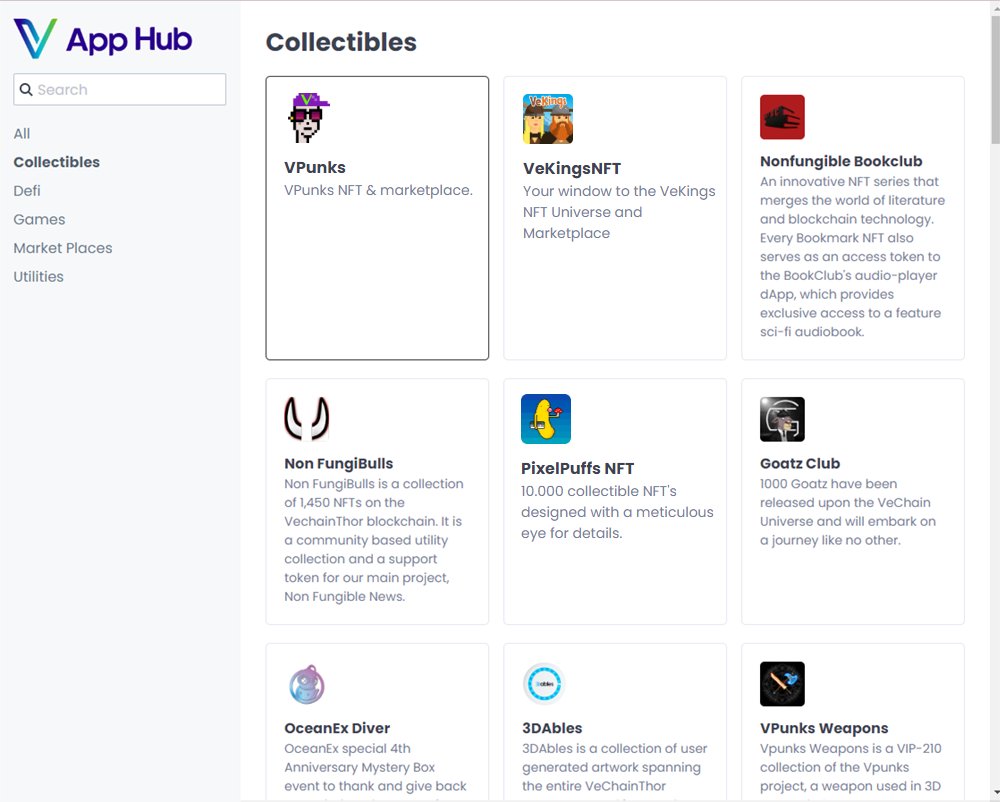Viewport: 1000px width, 802px height.
Task: Open the Goatz Club title link
Action: pyautogui.click(x=800, y=463)
